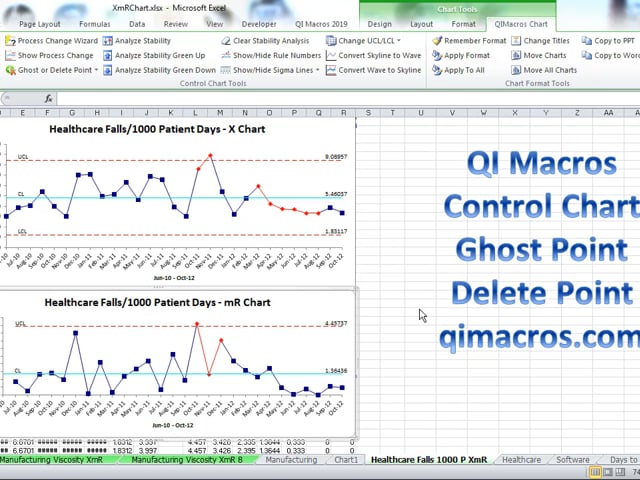Clear Stability Analysis

click(x=265, y=41)
